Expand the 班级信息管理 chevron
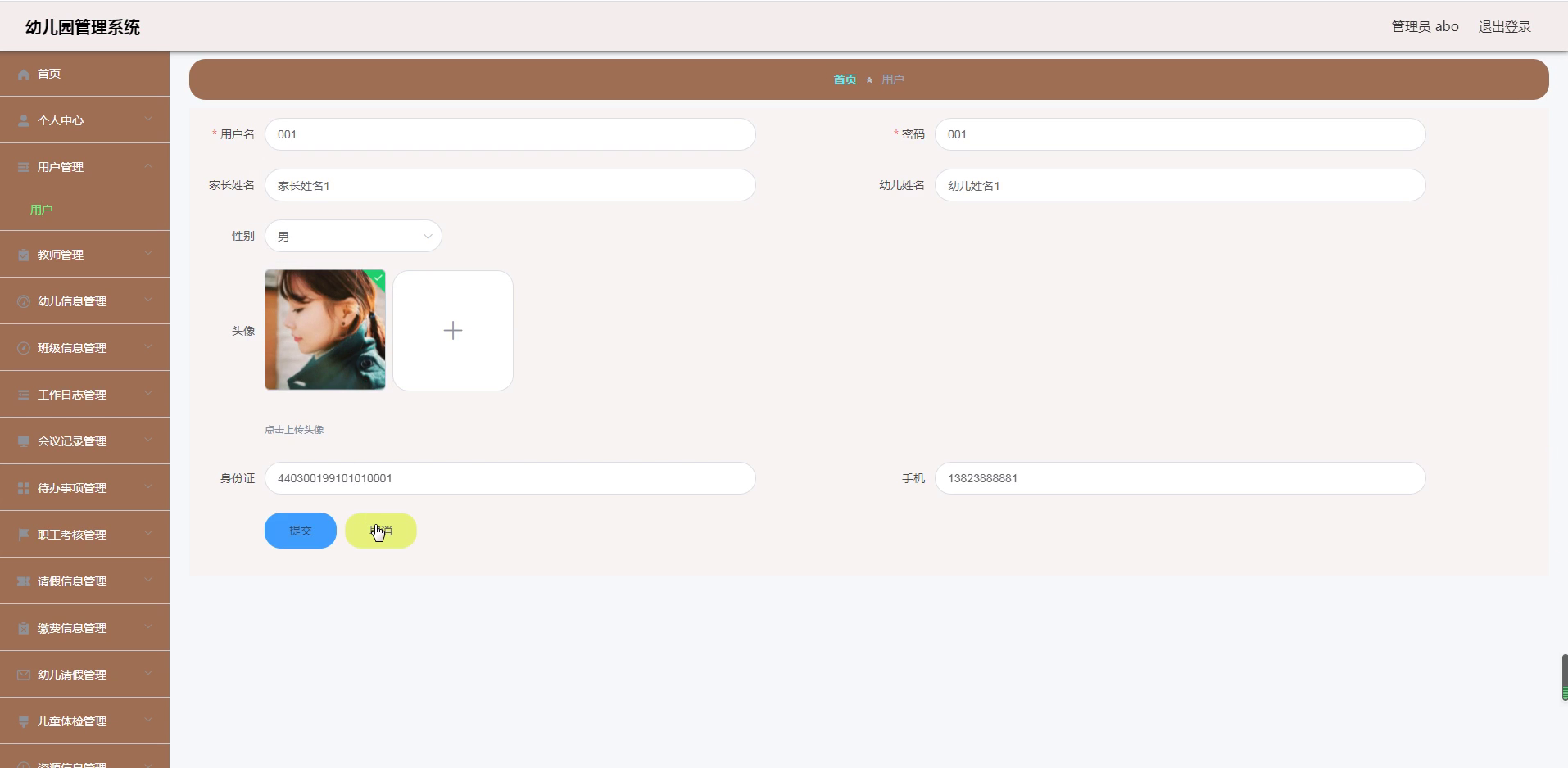Viewport: 1568px width, 768px height. pos(148,347)
